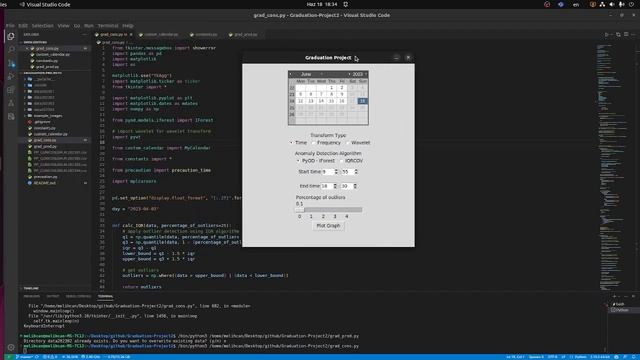
Task: Open the Terminal menu
Action: (x=108, y=25)
